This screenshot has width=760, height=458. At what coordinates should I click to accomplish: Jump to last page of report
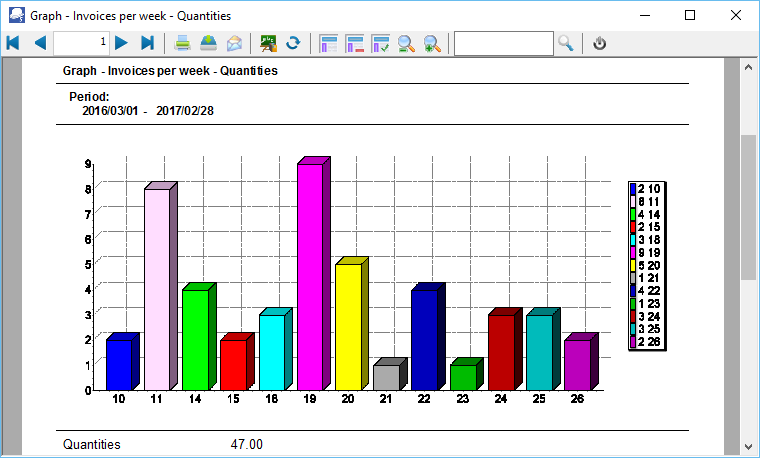point(147,43)
